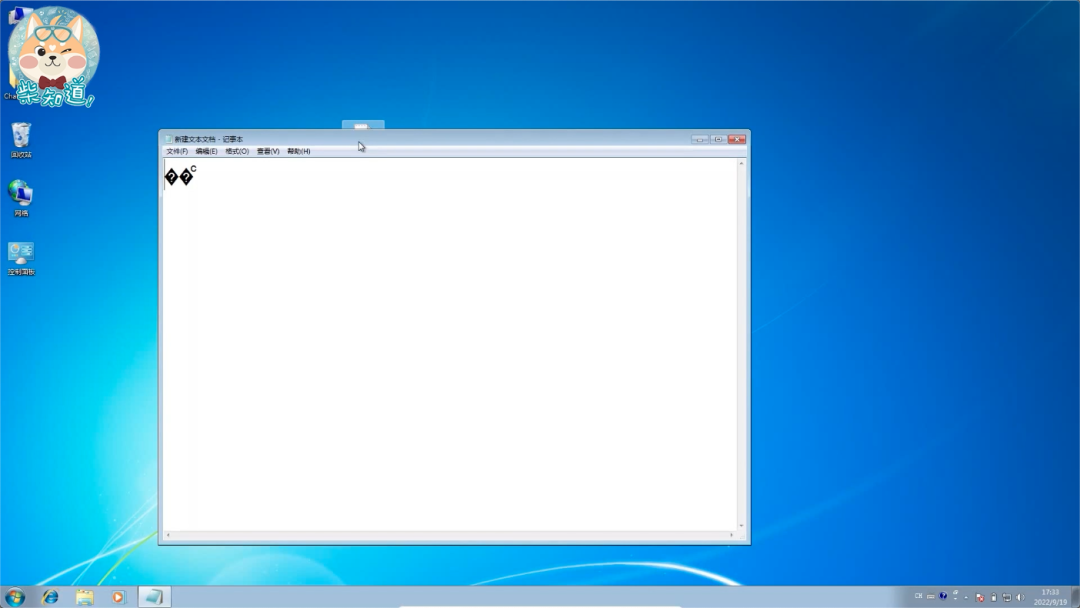Screen dimensions: 1080x608
Task: Show hidden tray icons arrow
Action: pos(966,597)
